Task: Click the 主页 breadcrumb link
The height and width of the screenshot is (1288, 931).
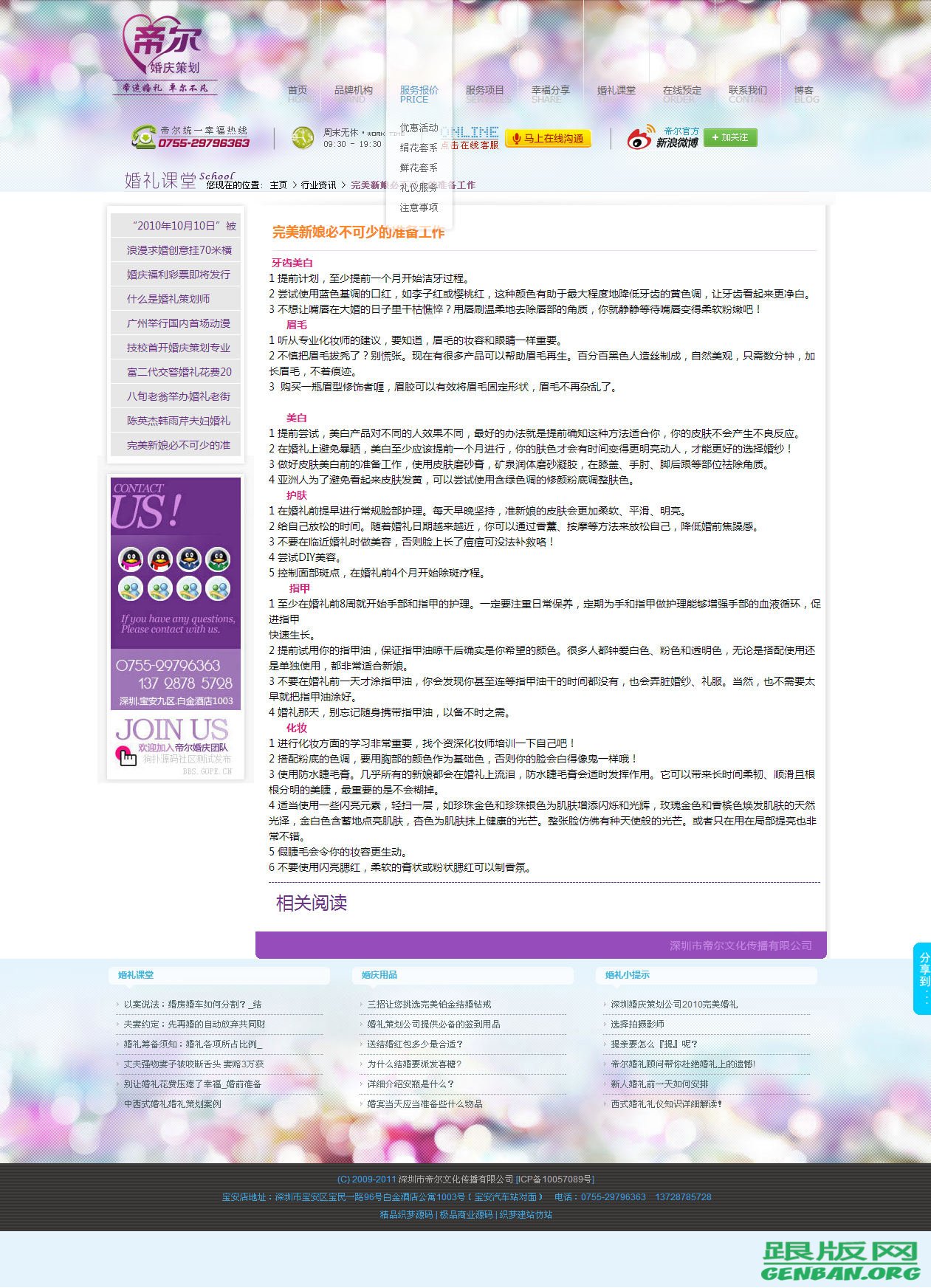Action: coord(278,185)
